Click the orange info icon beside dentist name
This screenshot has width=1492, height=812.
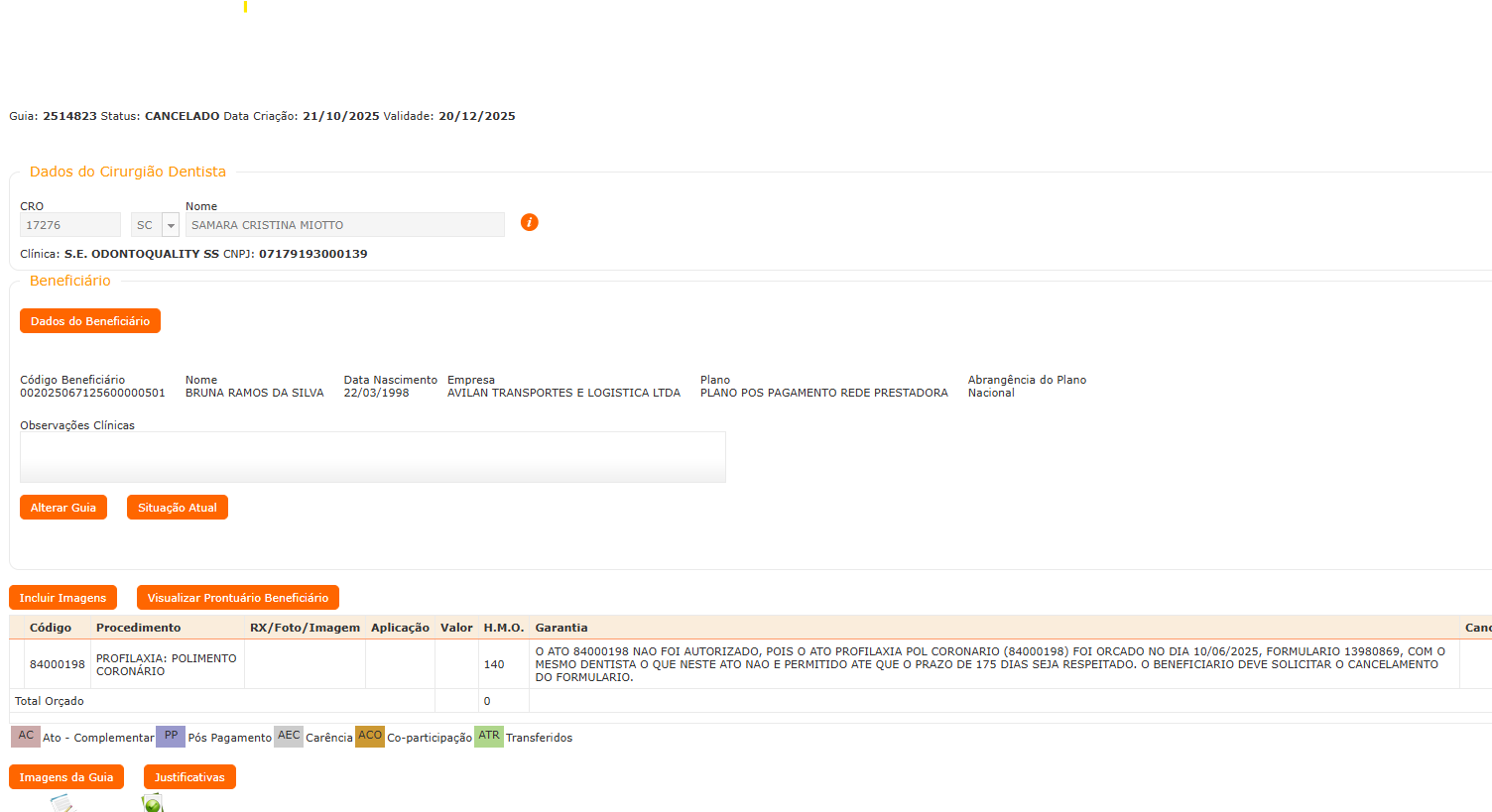coord(530,222)
